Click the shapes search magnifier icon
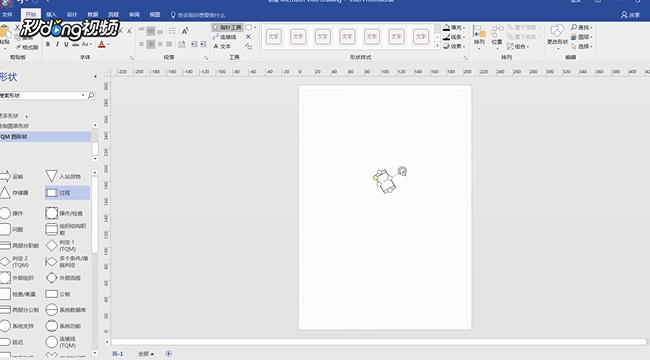The width and height of the screenshot is (650, 360). tap(91, 95)
